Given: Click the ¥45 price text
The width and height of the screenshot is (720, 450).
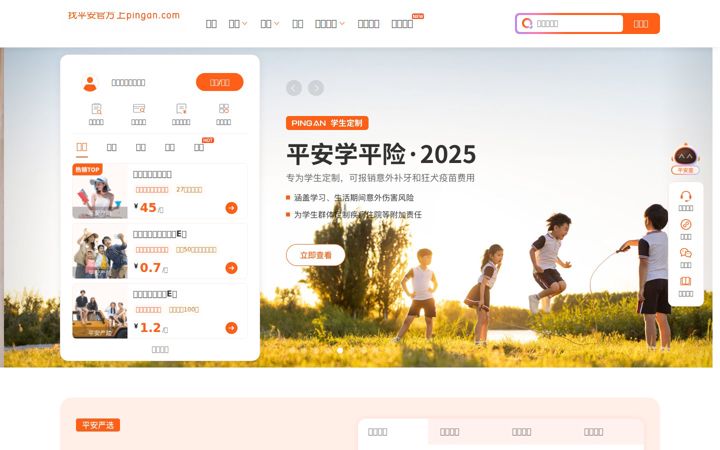Looking at the screenshot, I should click(148, 208).
